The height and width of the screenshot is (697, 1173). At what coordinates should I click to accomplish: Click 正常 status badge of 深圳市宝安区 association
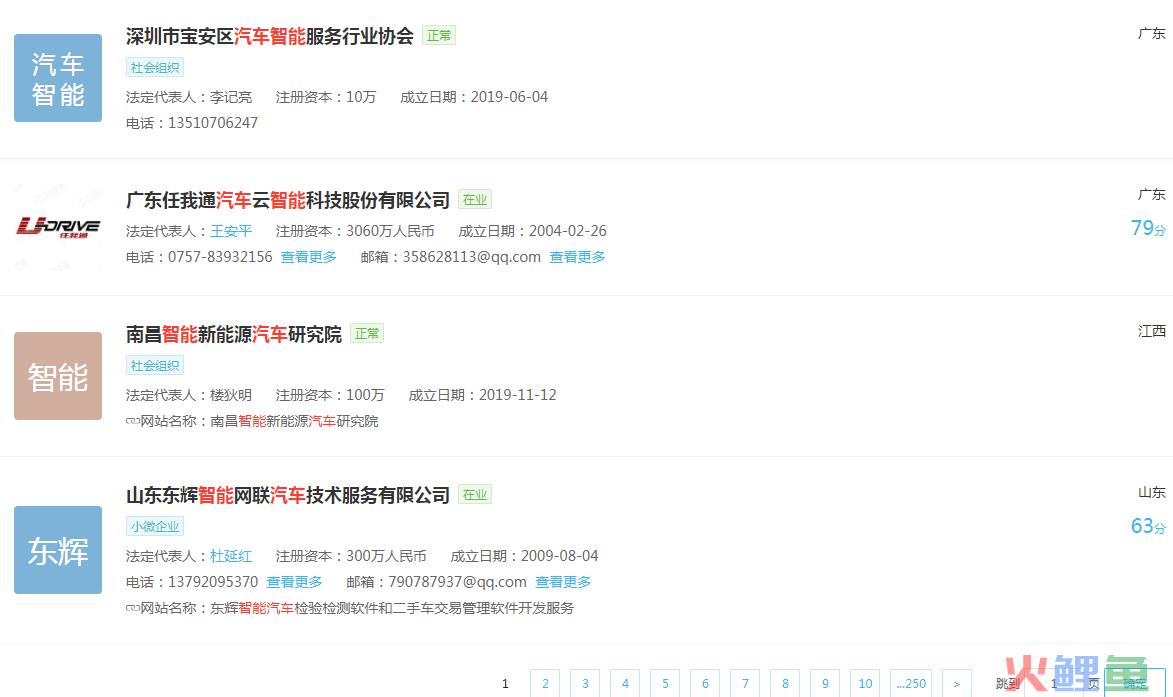tap(439, 35)
